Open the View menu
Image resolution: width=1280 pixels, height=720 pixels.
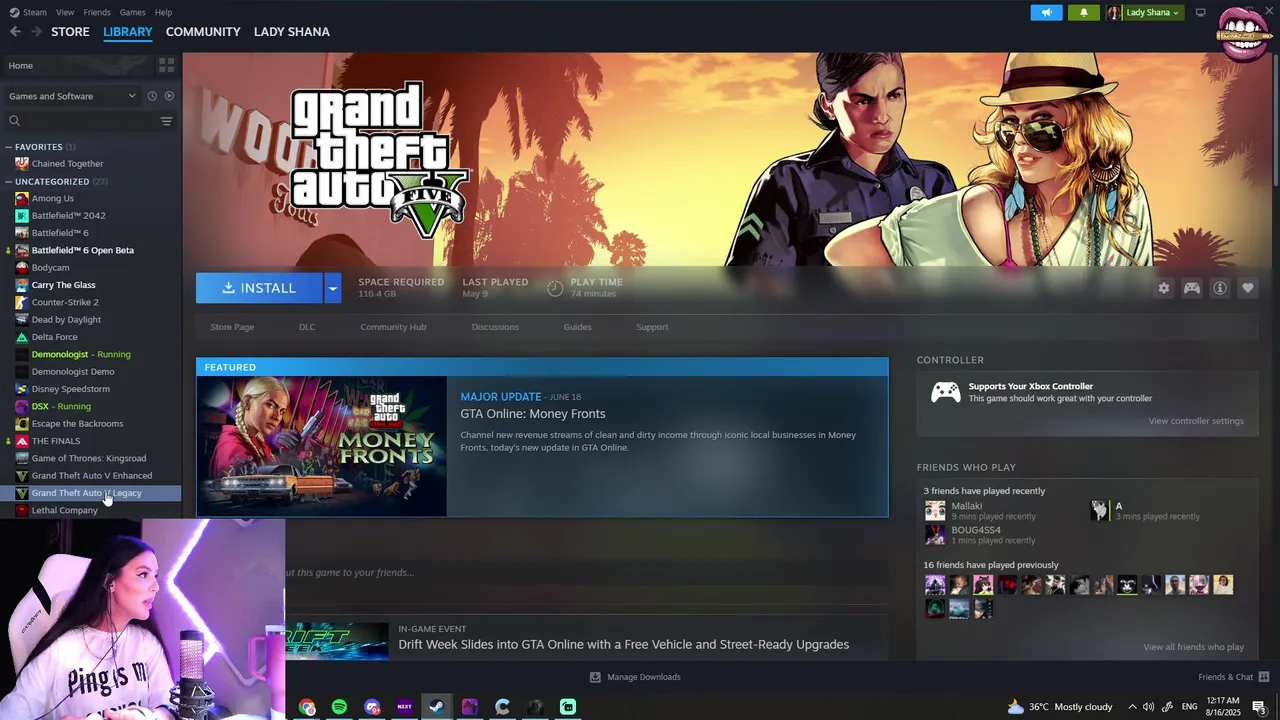65,12
